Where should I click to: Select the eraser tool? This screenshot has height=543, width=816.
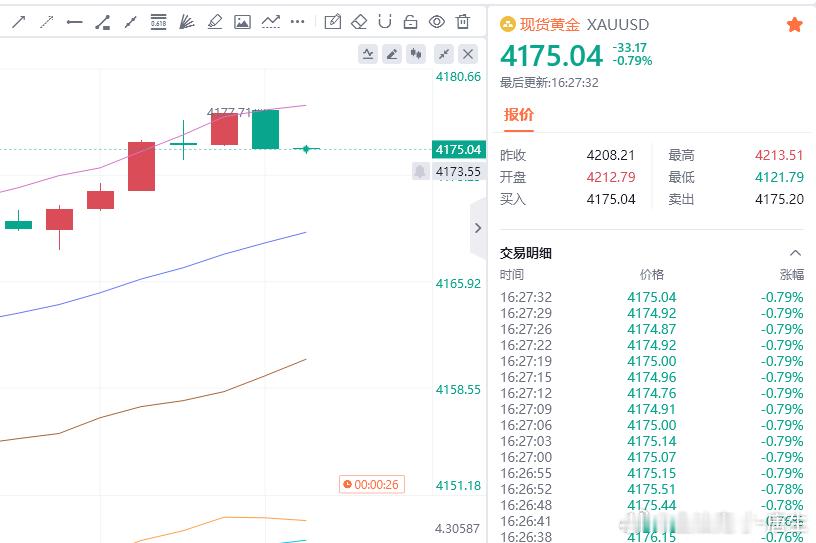(359, 22)
